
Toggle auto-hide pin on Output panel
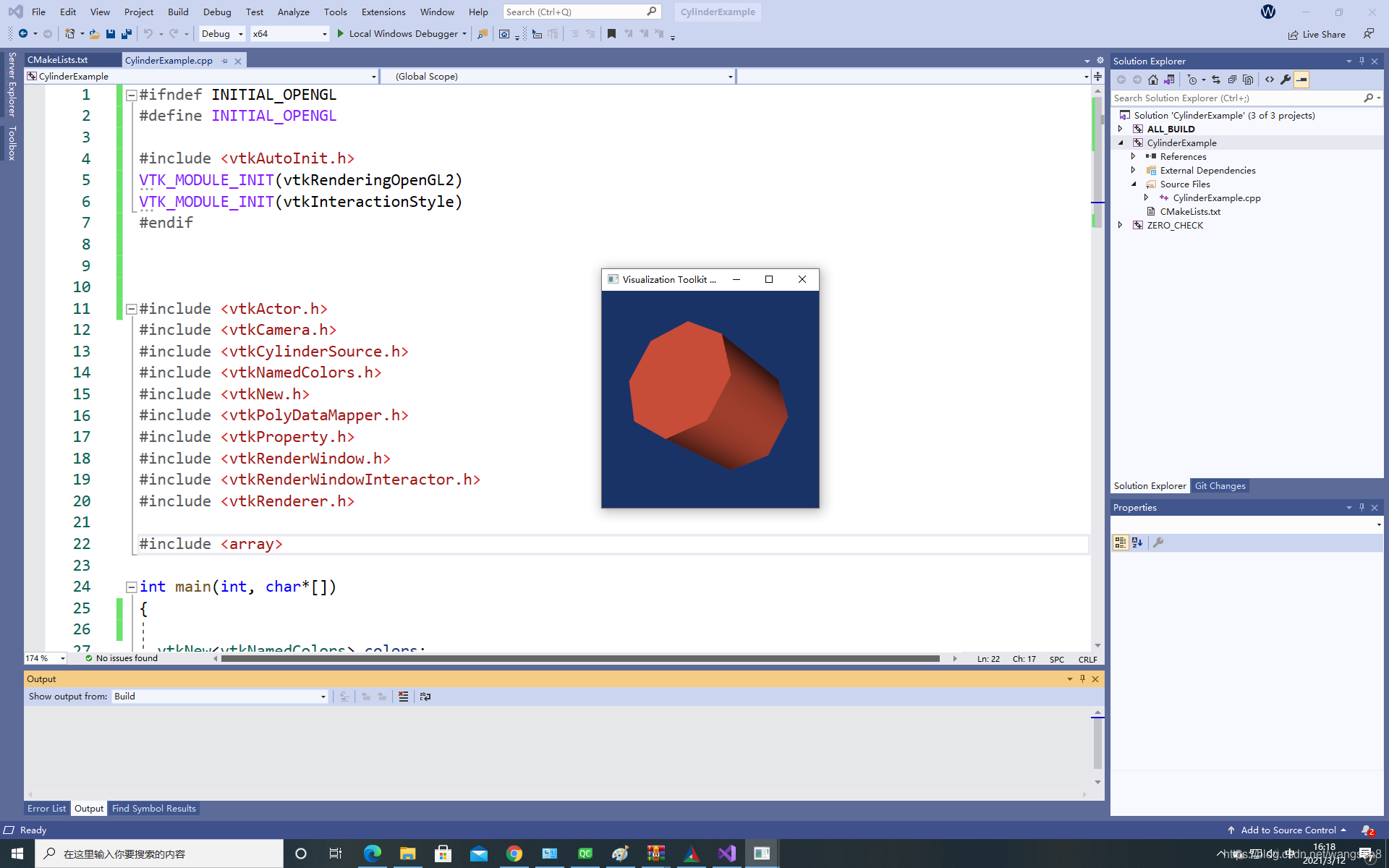tap(1082, 679)
